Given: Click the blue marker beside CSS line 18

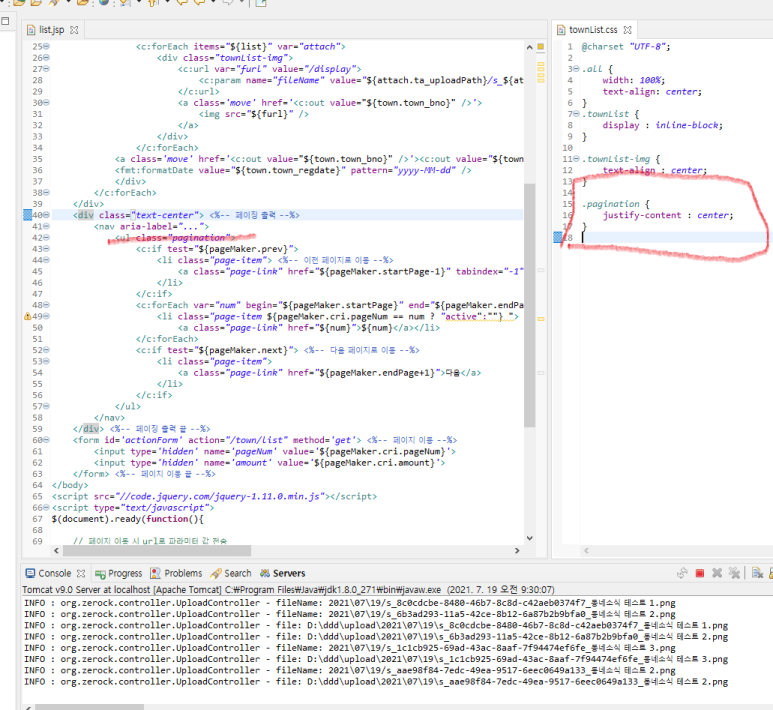Looking at the screenshot, I should (558, 238).
